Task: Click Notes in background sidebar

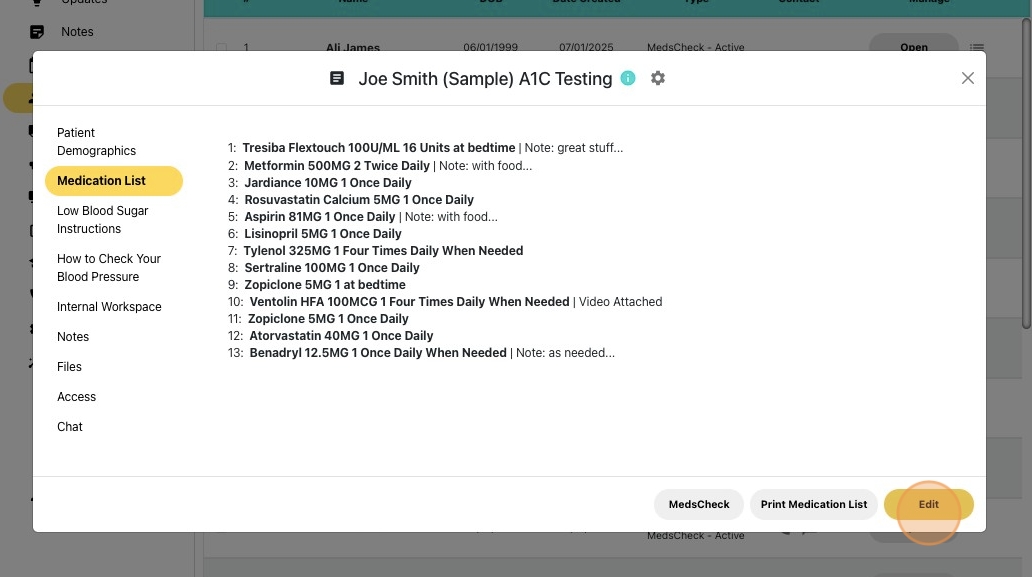Action: (x=77, y=32)
